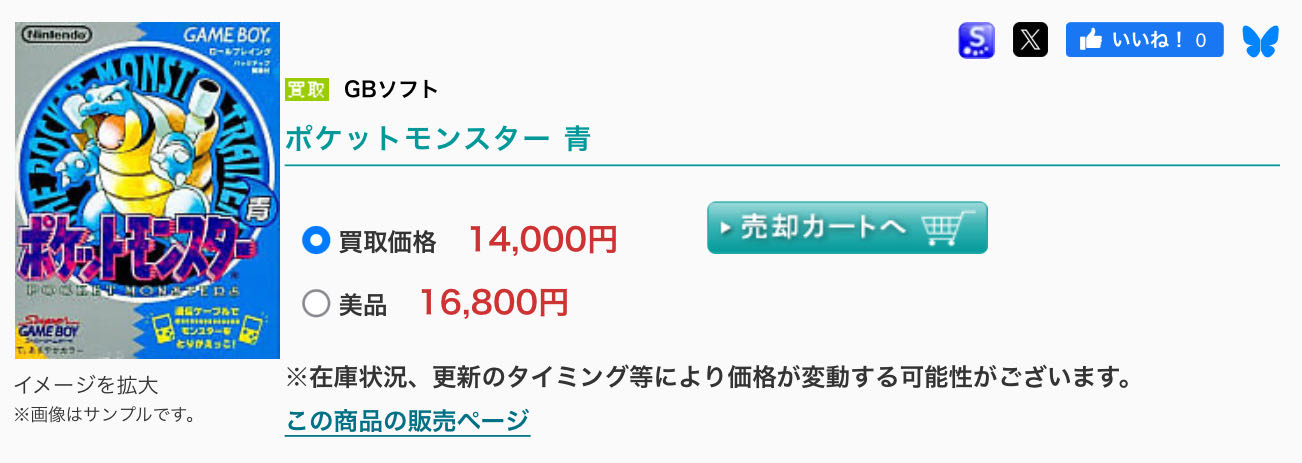Click the Bluesky butterfly share icon

(1260, 40)
